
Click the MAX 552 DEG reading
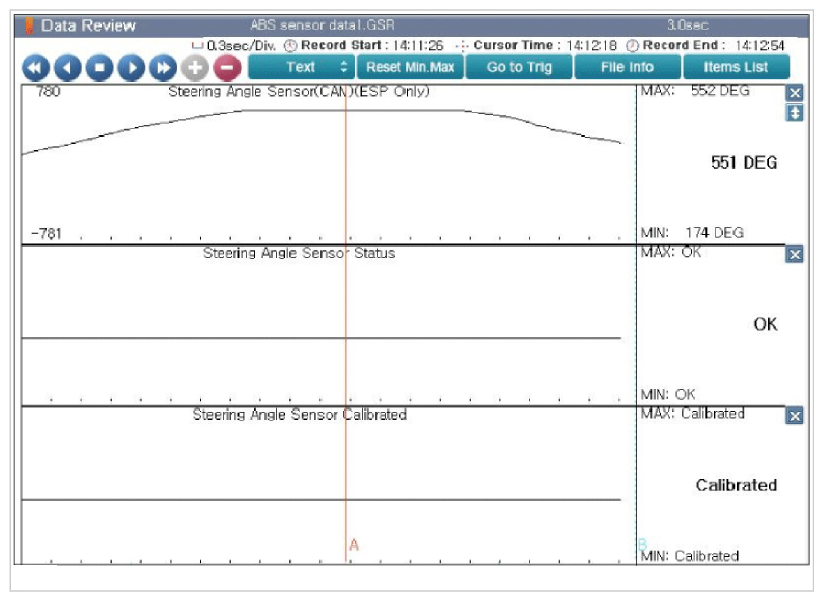[695, 91]
